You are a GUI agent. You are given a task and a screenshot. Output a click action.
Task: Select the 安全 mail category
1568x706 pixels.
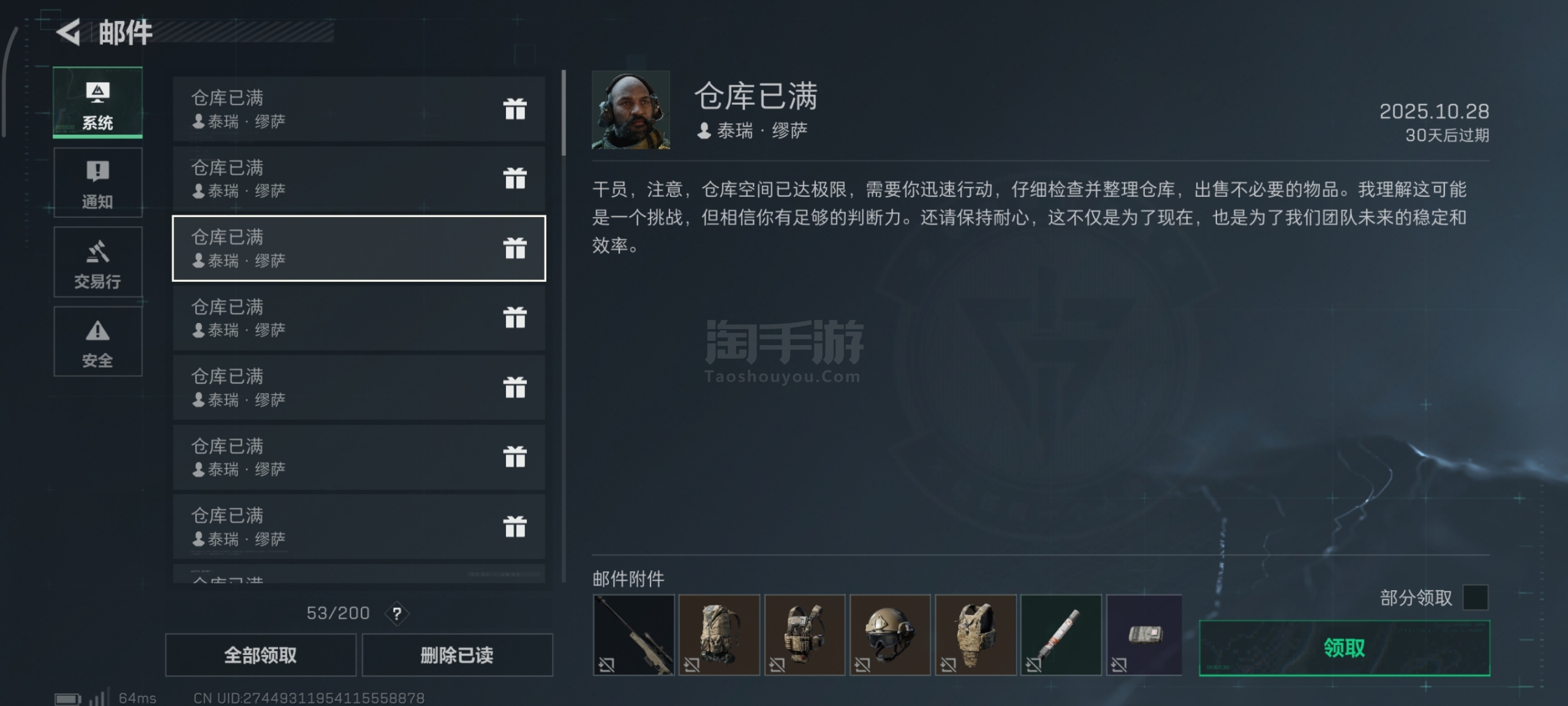coord(98,341)
